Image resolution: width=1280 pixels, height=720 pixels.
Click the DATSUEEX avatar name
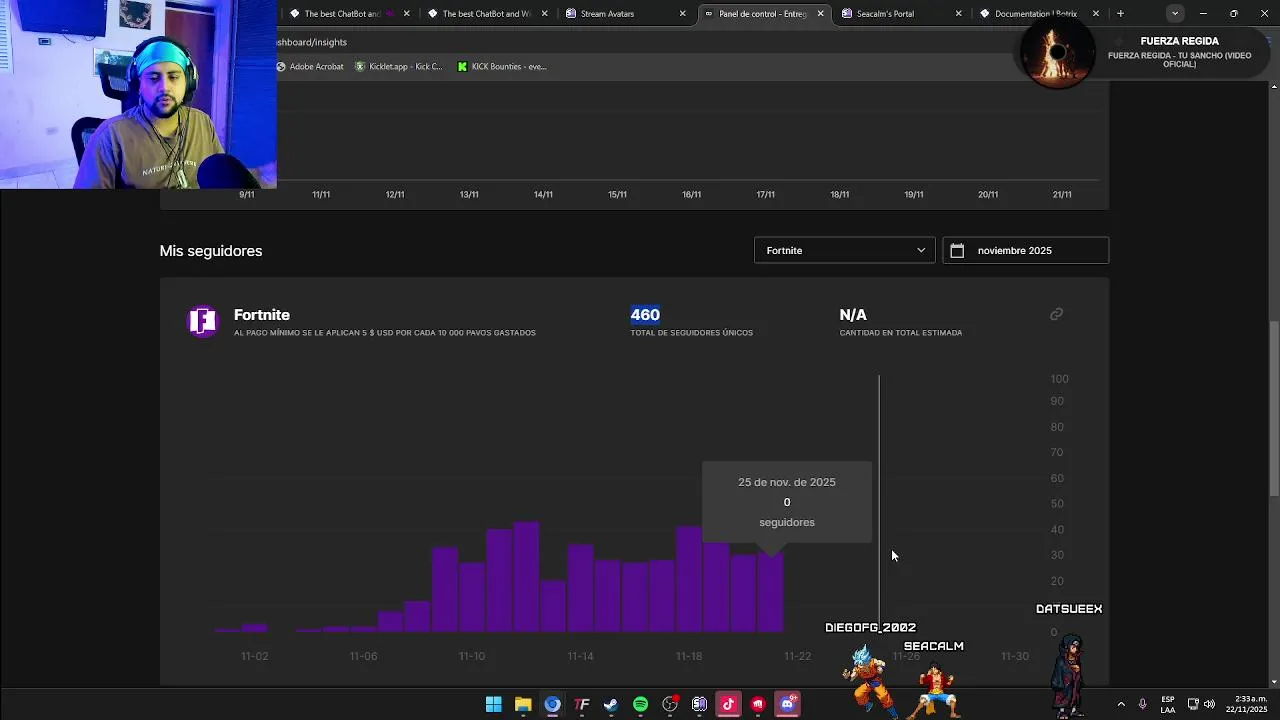coord(1069,609)
